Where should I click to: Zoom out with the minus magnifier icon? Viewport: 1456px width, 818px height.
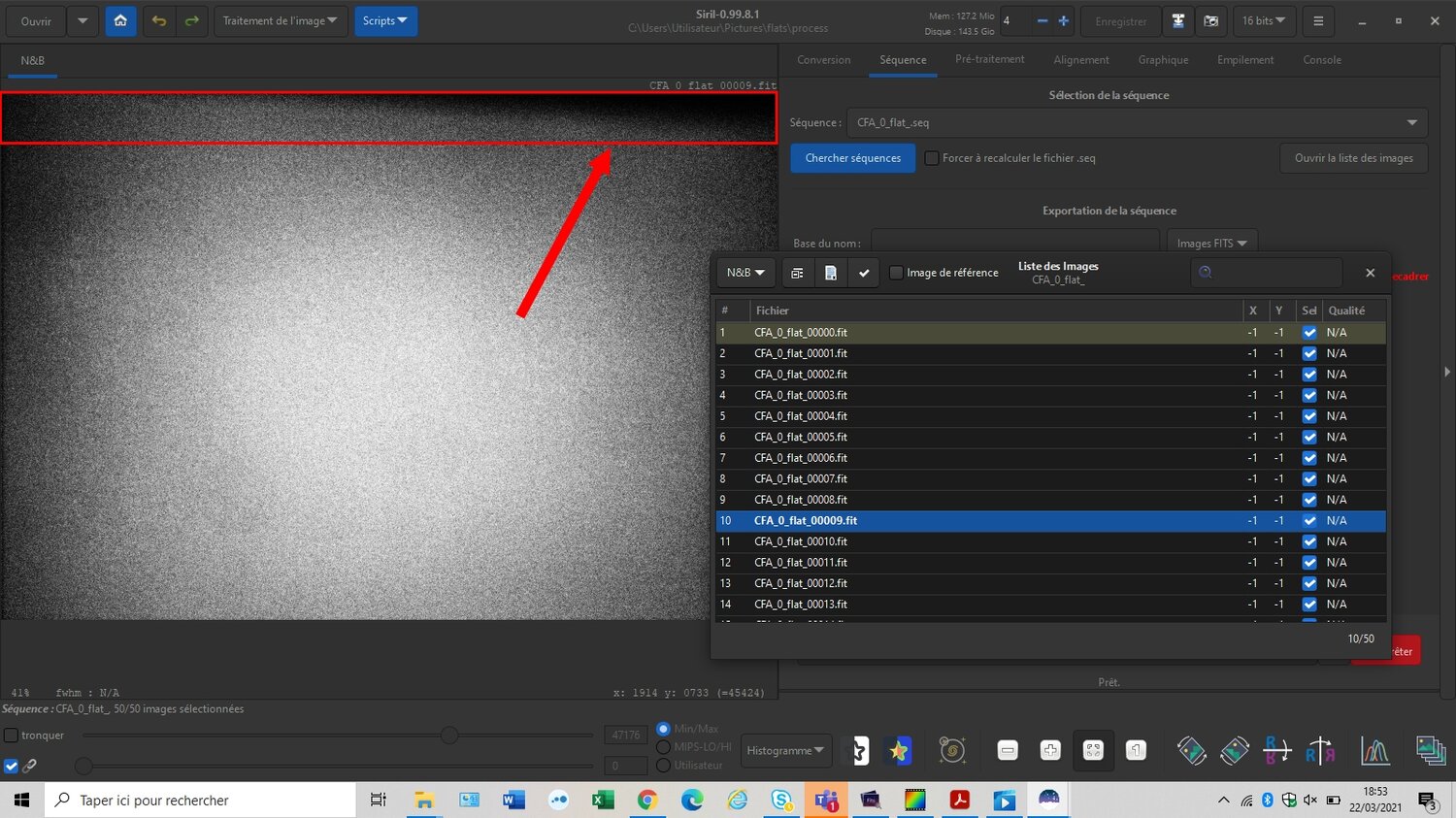coord(1008,750)
